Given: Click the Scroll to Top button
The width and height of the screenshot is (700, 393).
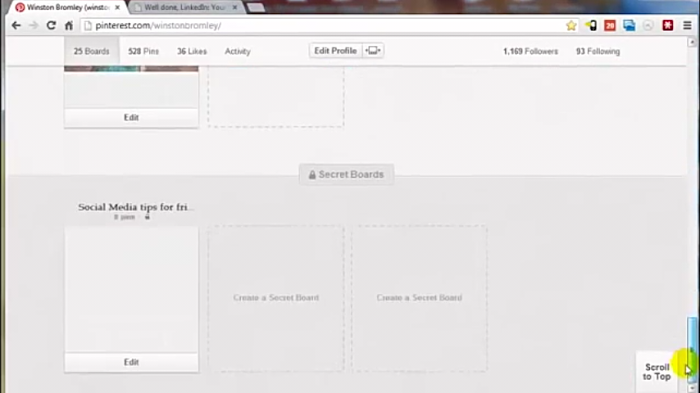Looking at the screenshot, I should click(x=657, y=372).
